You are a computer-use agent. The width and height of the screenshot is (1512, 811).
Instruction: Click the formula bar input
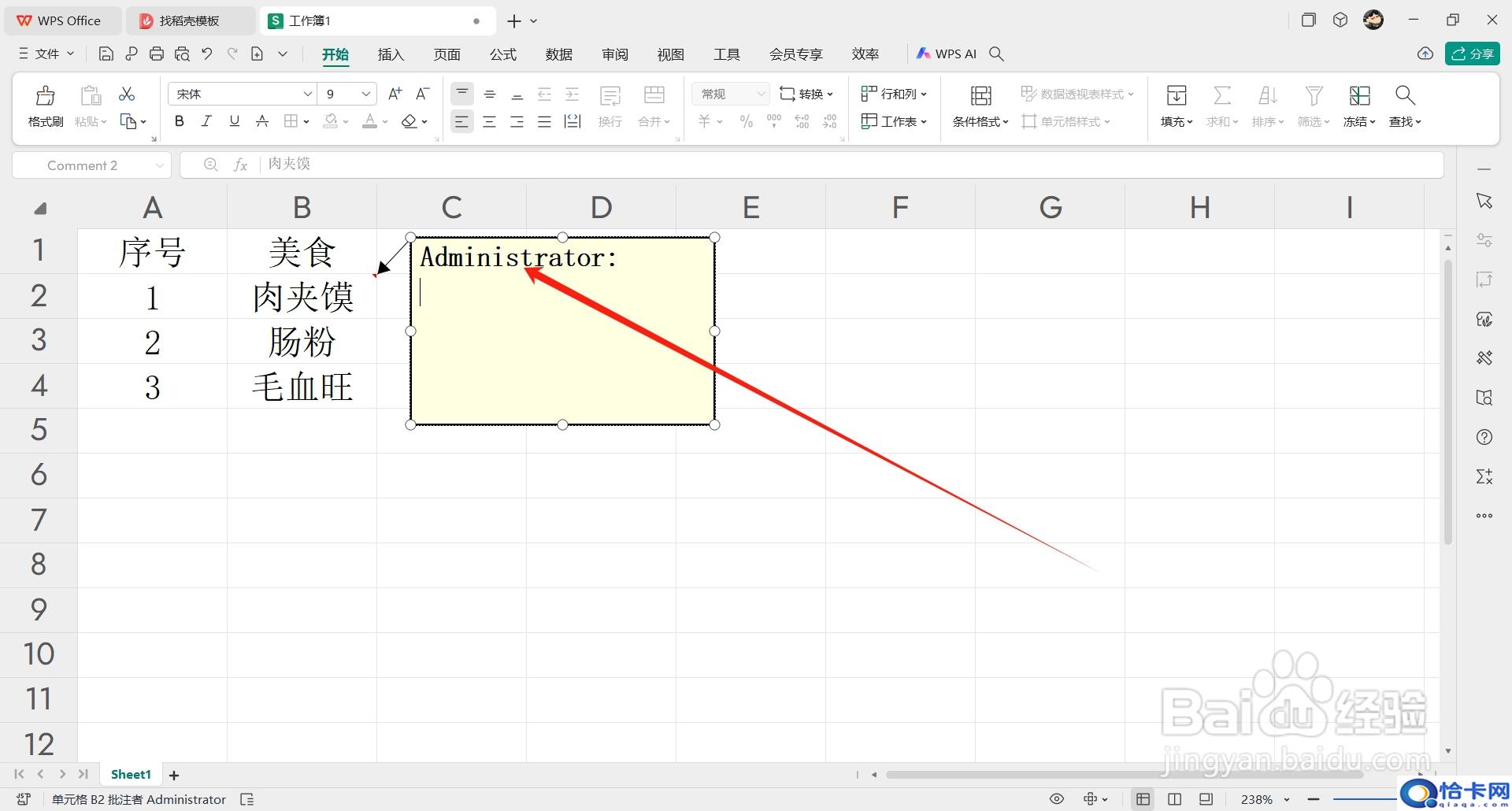pyautogui.click(x=850, y=164)
